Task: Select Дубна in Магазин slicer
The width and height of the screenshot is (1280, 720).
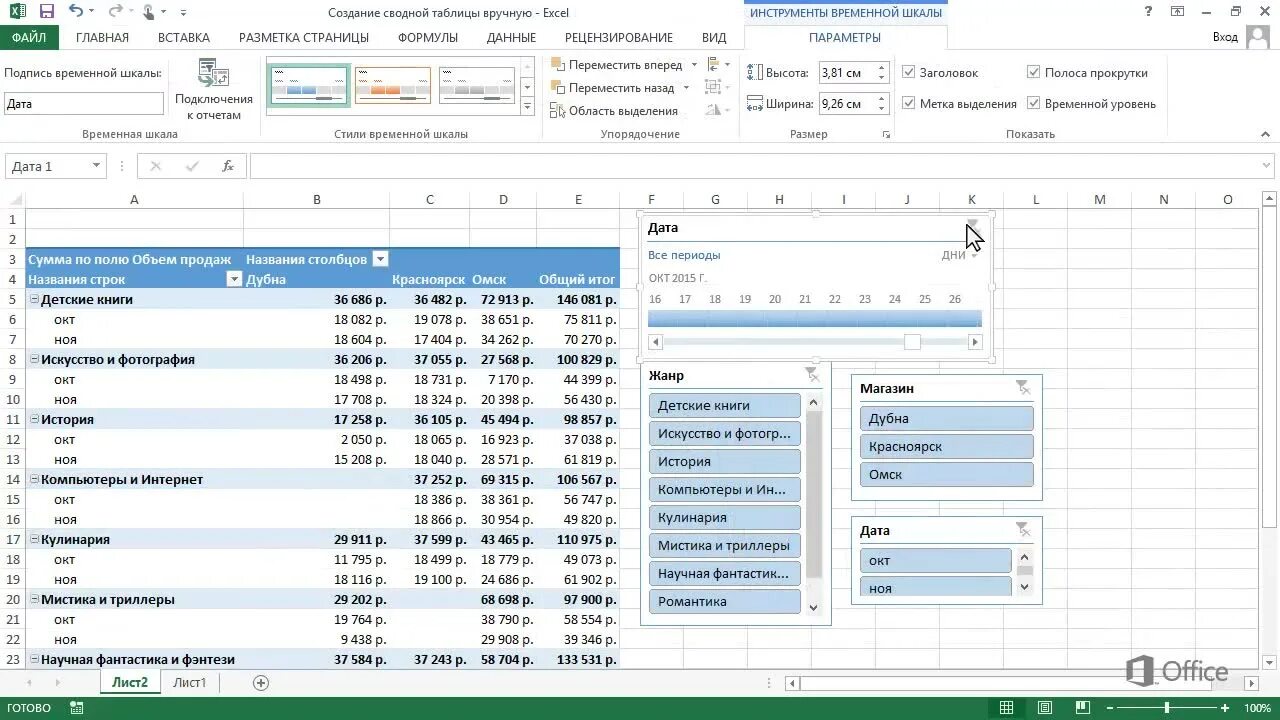Action: tap(946, 418)
